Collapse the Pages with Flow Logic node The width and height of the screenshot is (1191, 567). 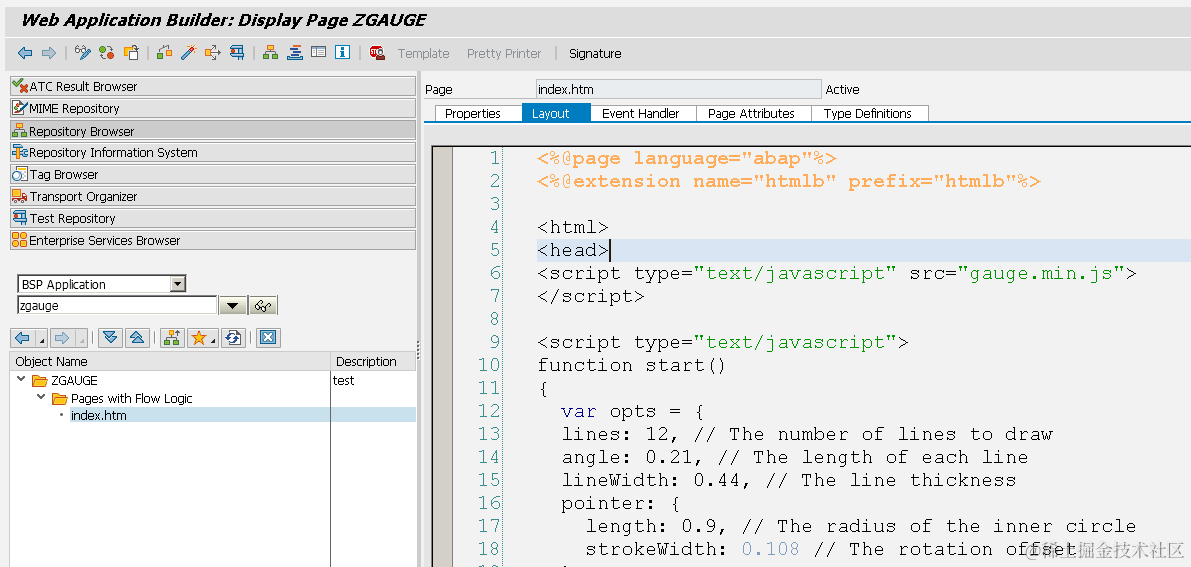tap(40, 397)
